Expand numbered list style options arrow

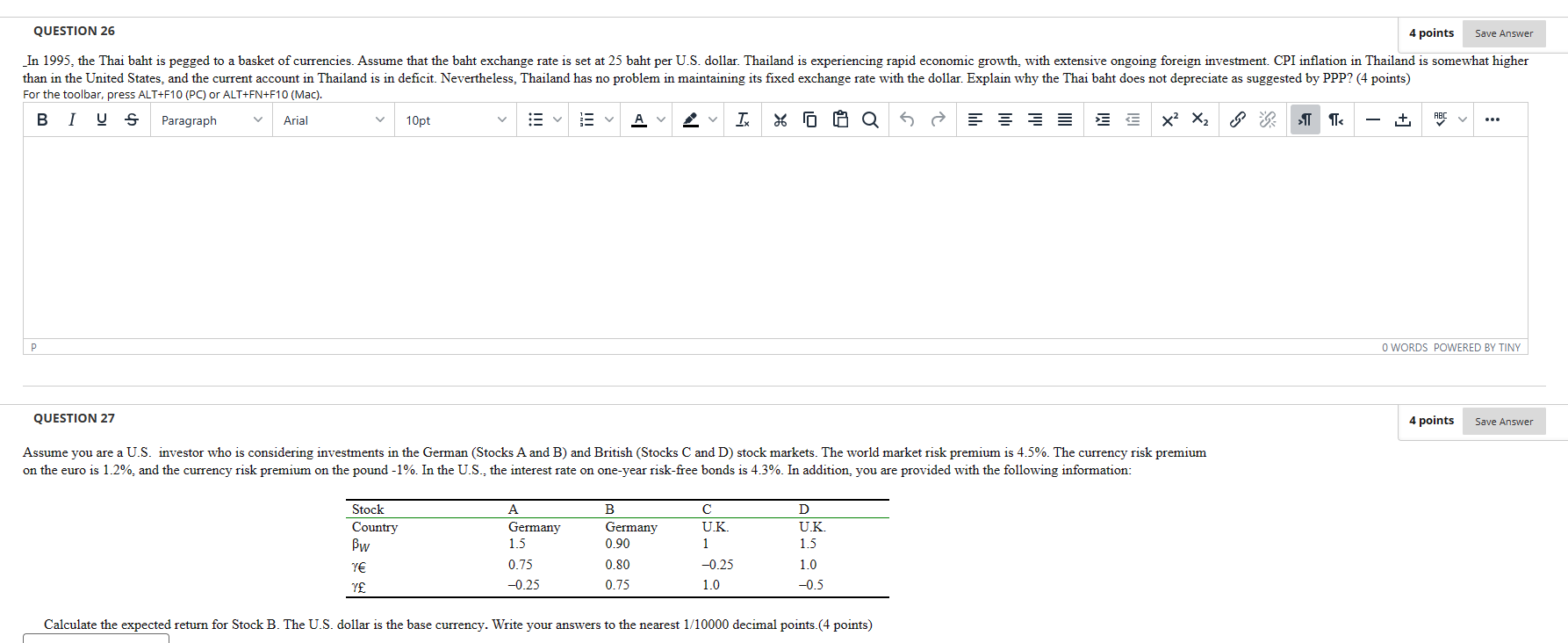609,119
